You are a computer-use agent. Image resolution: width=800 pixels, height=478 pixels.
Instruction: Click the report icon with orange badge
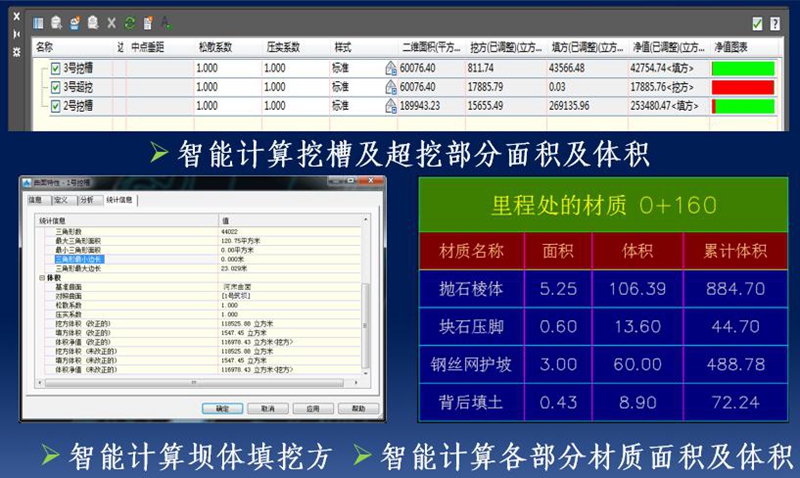[148, 23]
